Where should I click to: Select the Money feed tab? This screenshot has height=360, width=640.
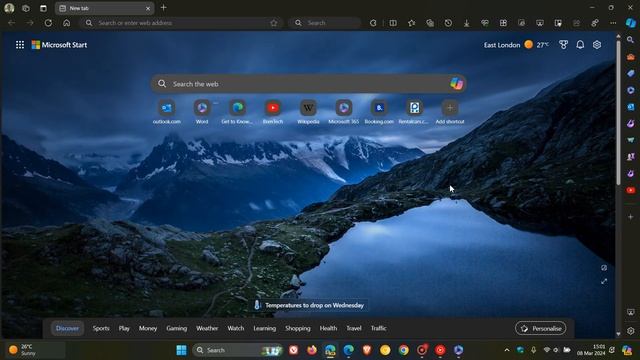(148, 328)
